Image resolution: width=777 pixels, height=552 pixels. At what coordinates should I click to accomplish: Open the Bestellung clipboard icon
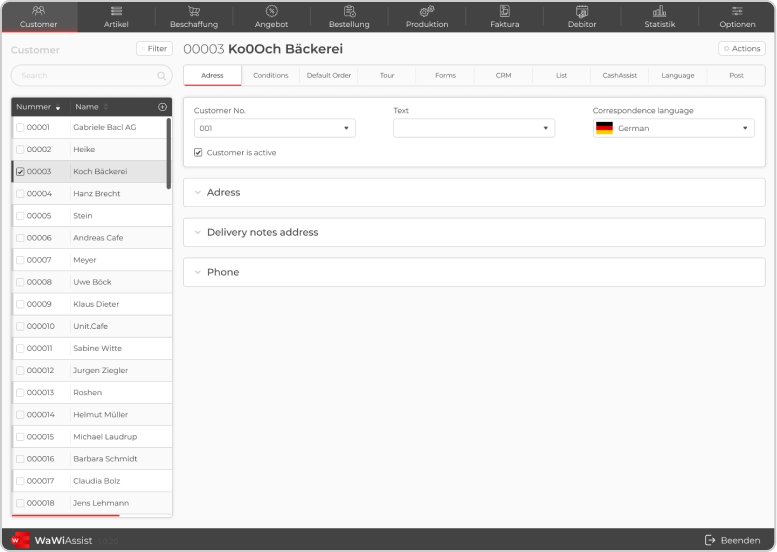[x=349, y=10]
